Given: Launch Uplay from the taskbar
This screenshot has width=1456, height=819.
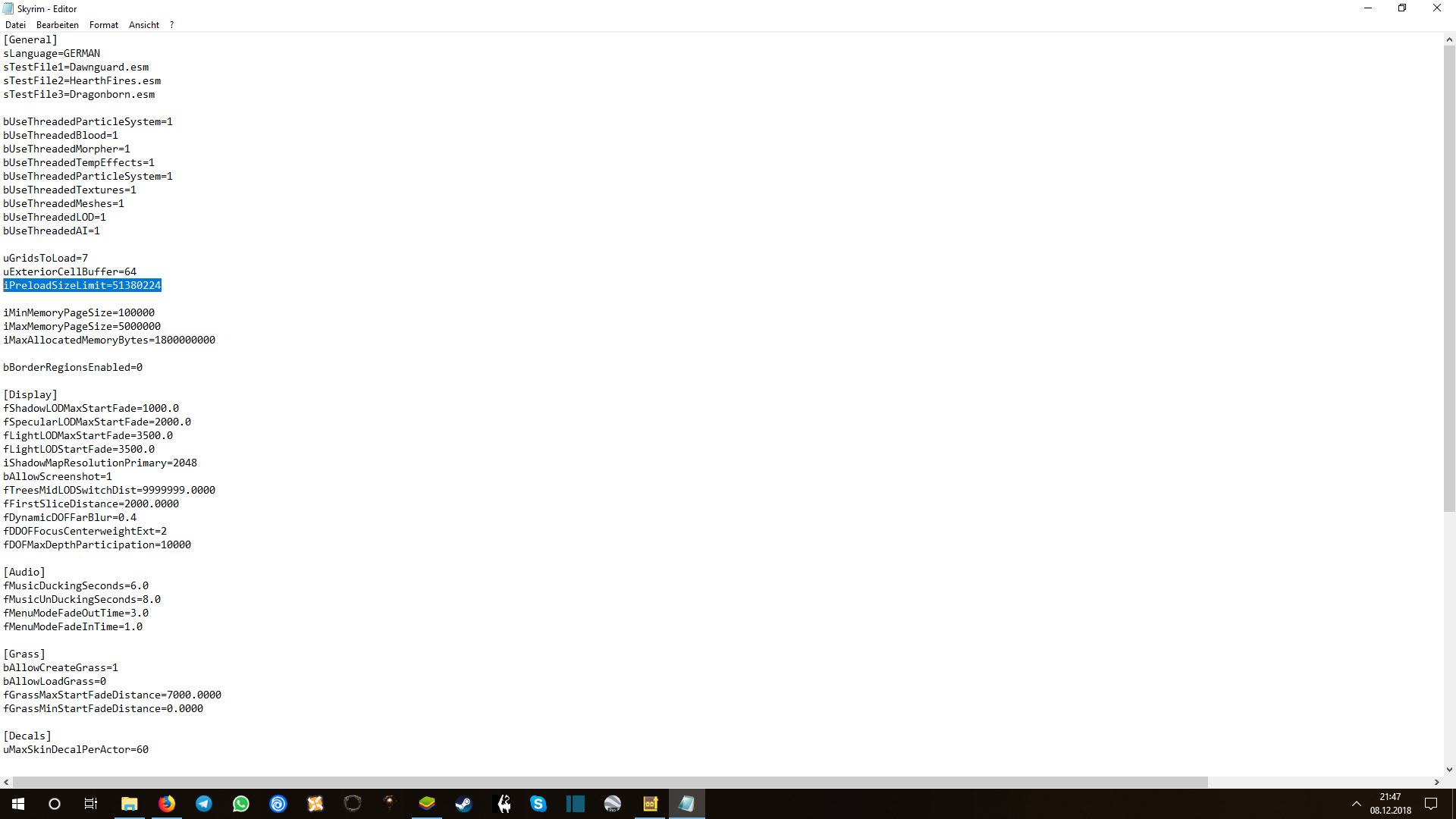Looking at the screenshot, I should [x=278, y=804].
